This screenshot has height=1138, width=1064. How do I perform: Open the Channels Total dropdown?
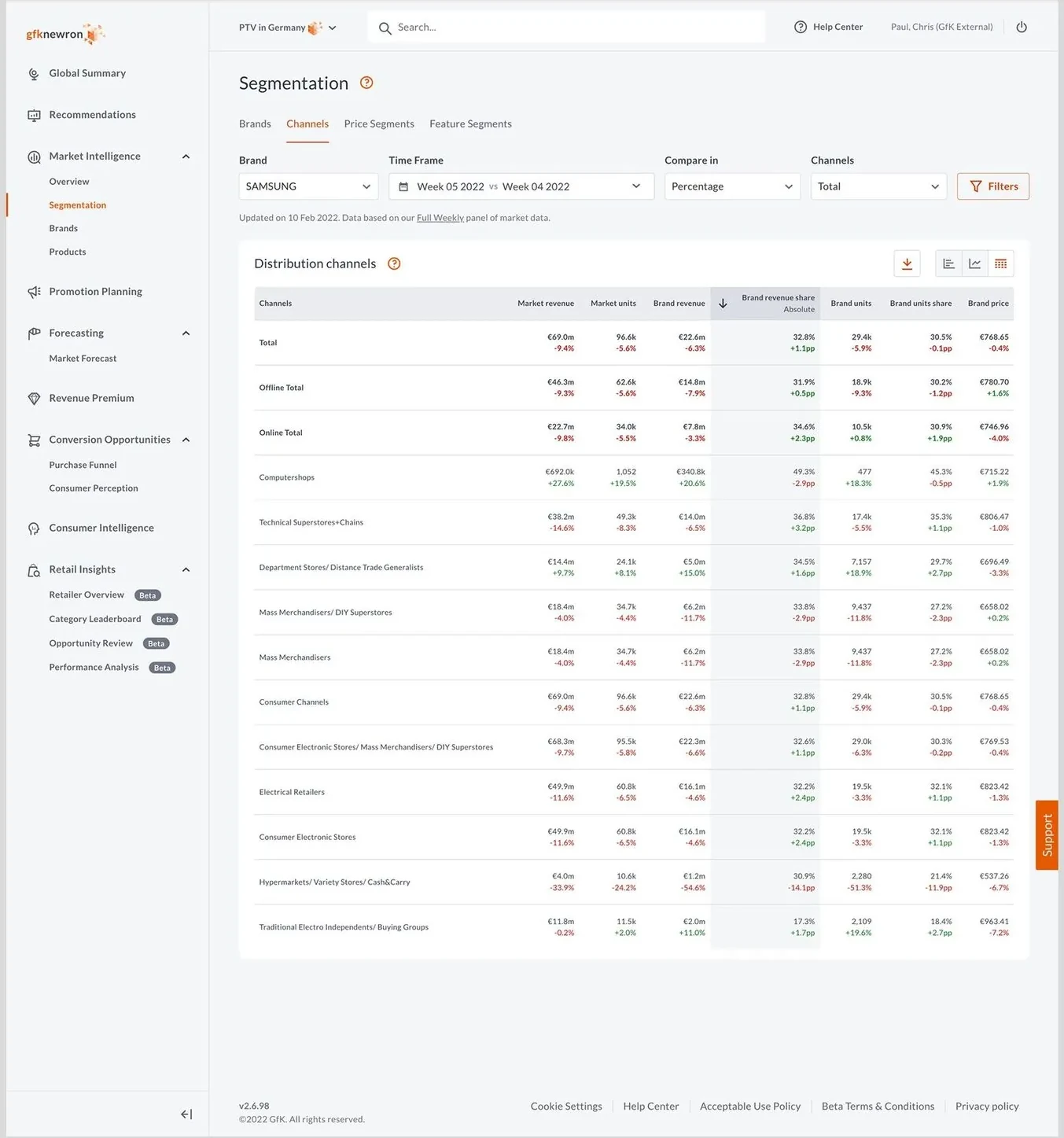point(878,186)
